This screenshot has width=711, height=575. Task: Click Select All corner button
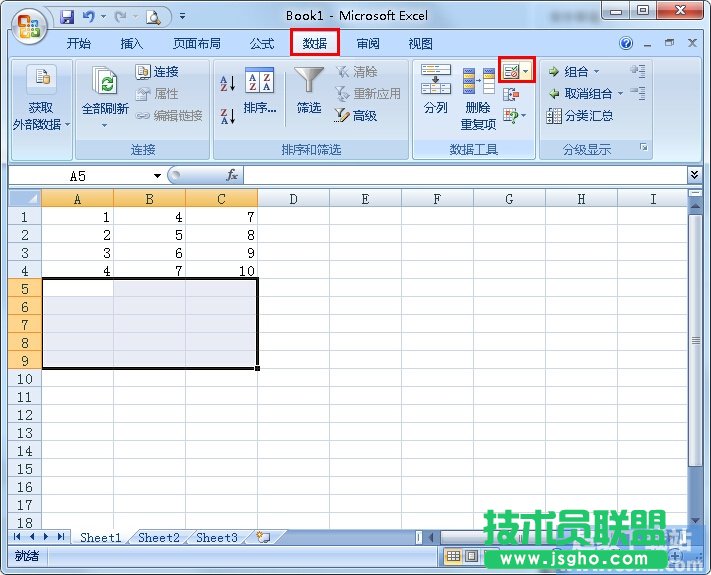(x=25, y=199)
